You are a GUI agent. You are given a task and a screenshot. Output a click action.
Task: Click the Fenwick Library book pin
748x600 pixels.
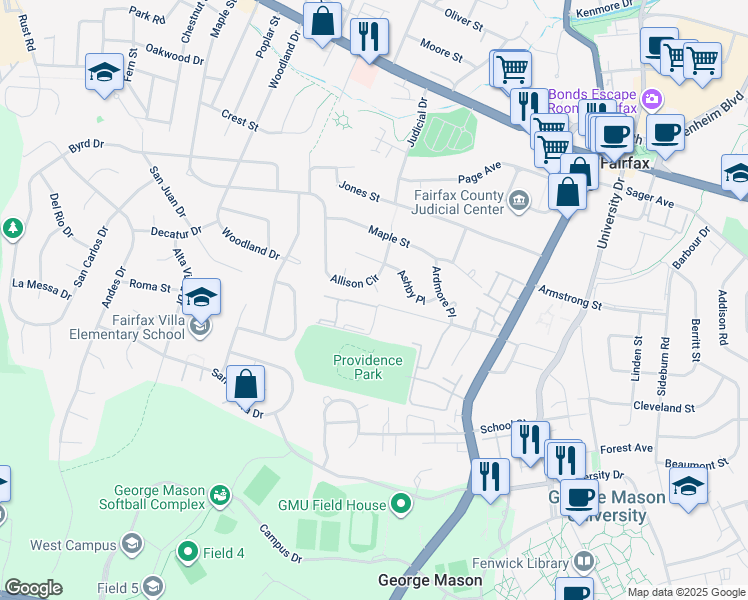tap(583, 562)
